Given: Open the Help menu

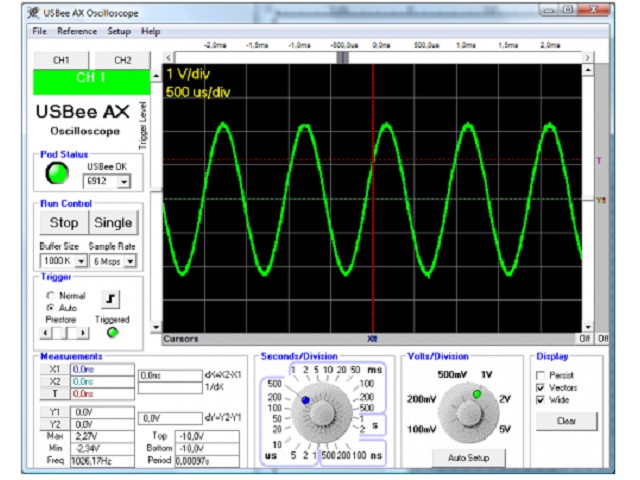Looking at the screenshot, I should point(150,31).
